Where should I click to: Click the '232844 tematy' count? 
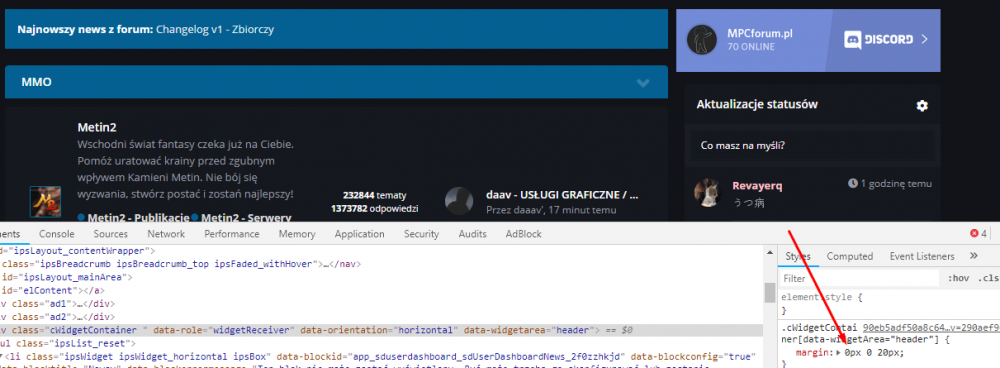(374, 196)
